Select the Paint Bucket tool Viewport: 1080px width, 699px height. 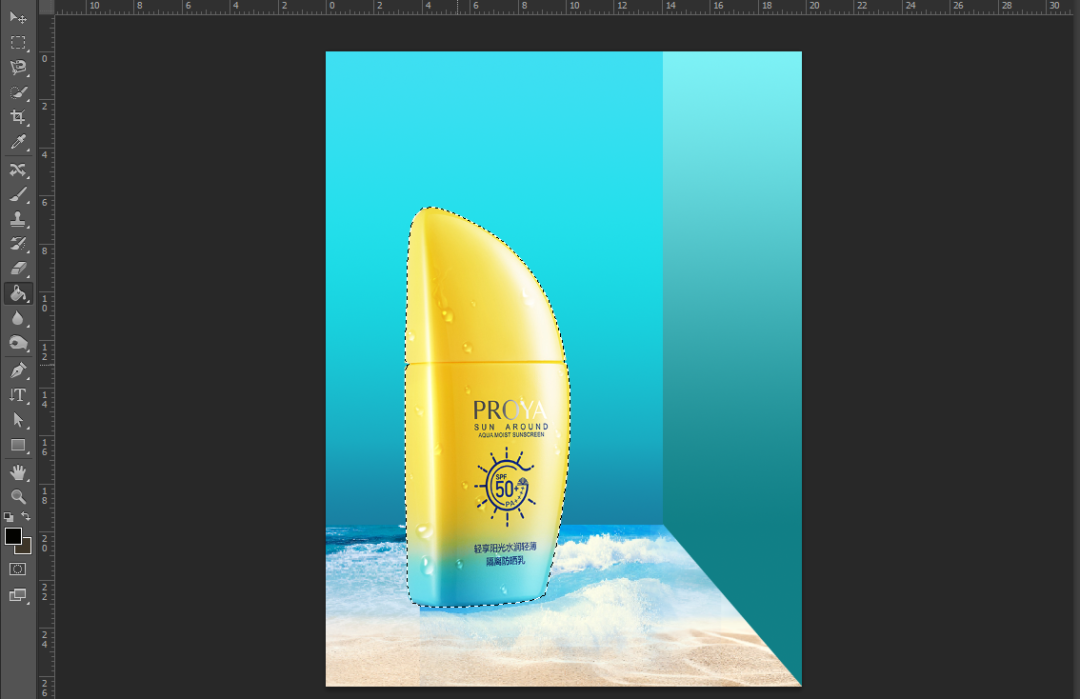18,293
